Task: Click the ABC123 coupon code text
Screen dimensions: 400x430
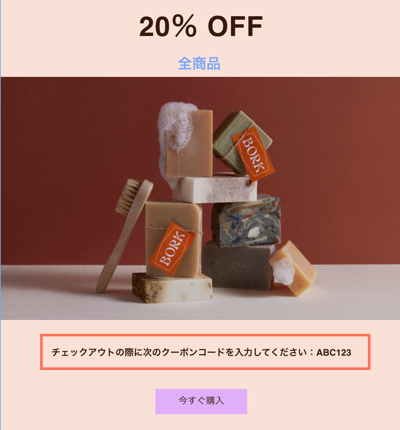Action: point(334,352)
